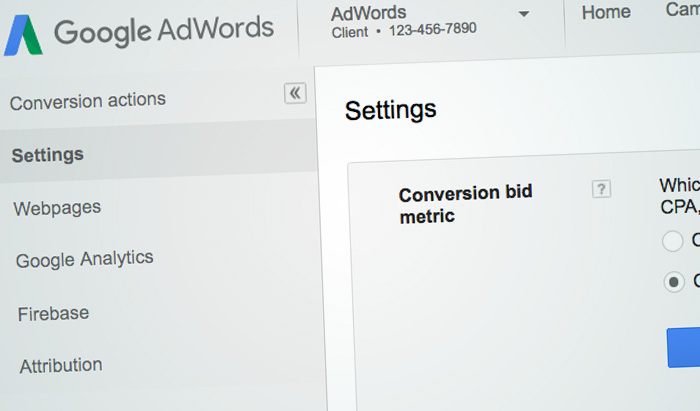Click the account number 123-456-7890 text

(432, 30)
